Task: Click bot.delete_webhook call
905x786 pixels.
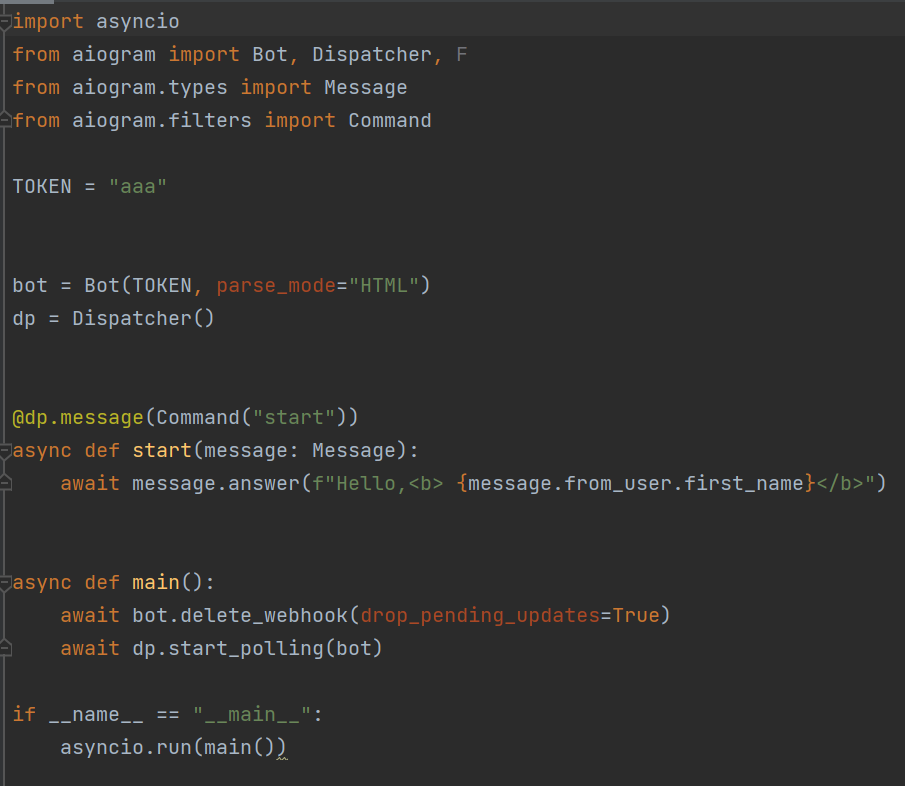Action: 240,616
